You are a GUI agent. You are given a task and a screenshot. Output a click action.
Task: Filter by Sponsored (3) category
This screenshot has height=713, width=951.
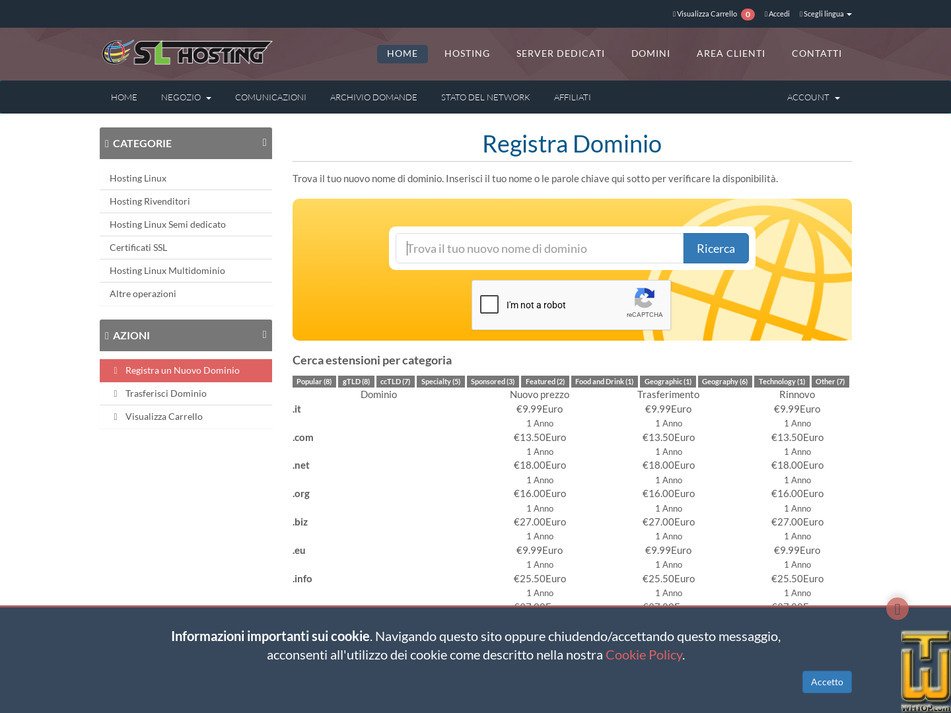click(492, 381)
